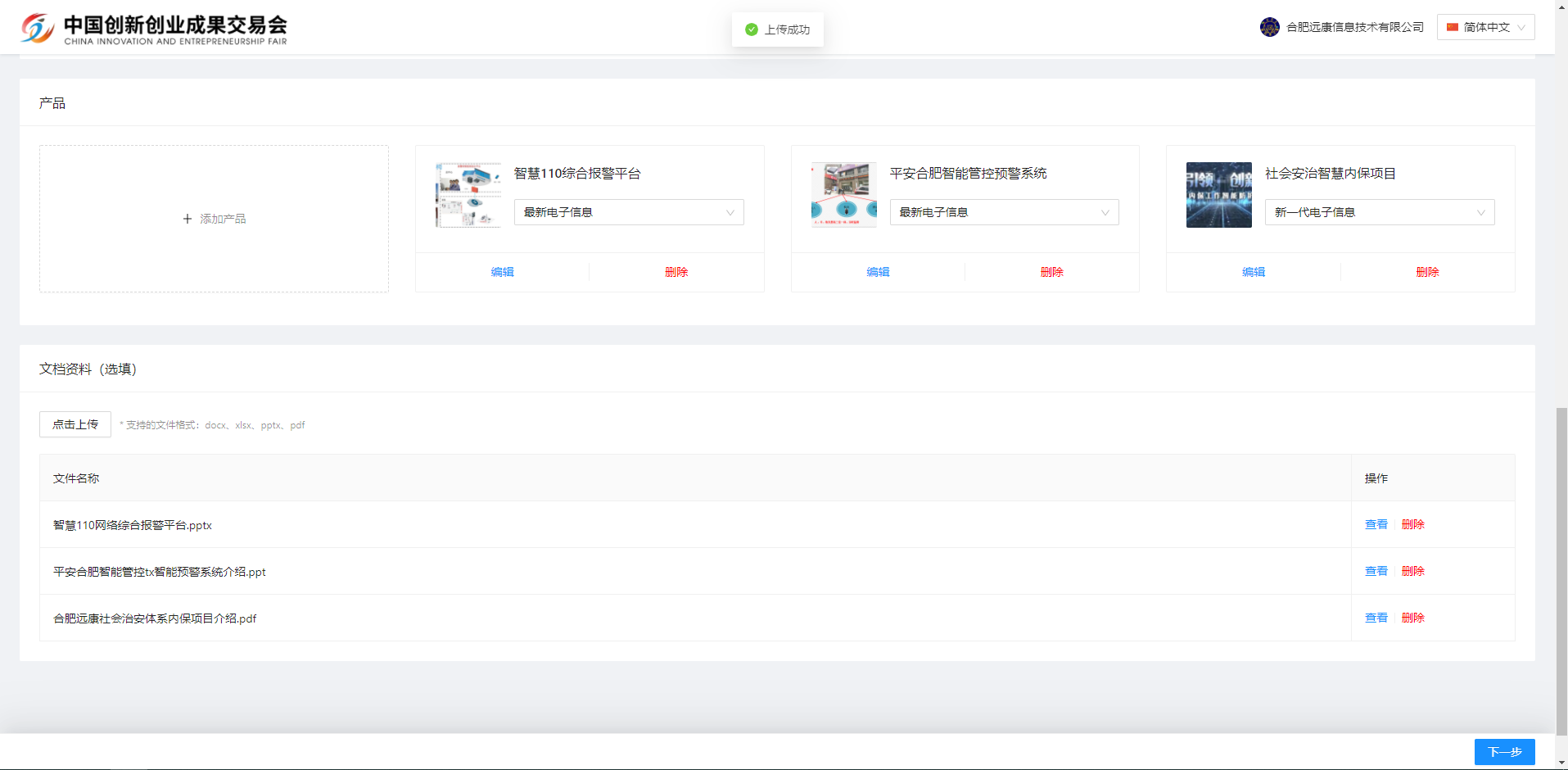Open thumbnail of 平安合肥智能管控预警系统 product

843,195
